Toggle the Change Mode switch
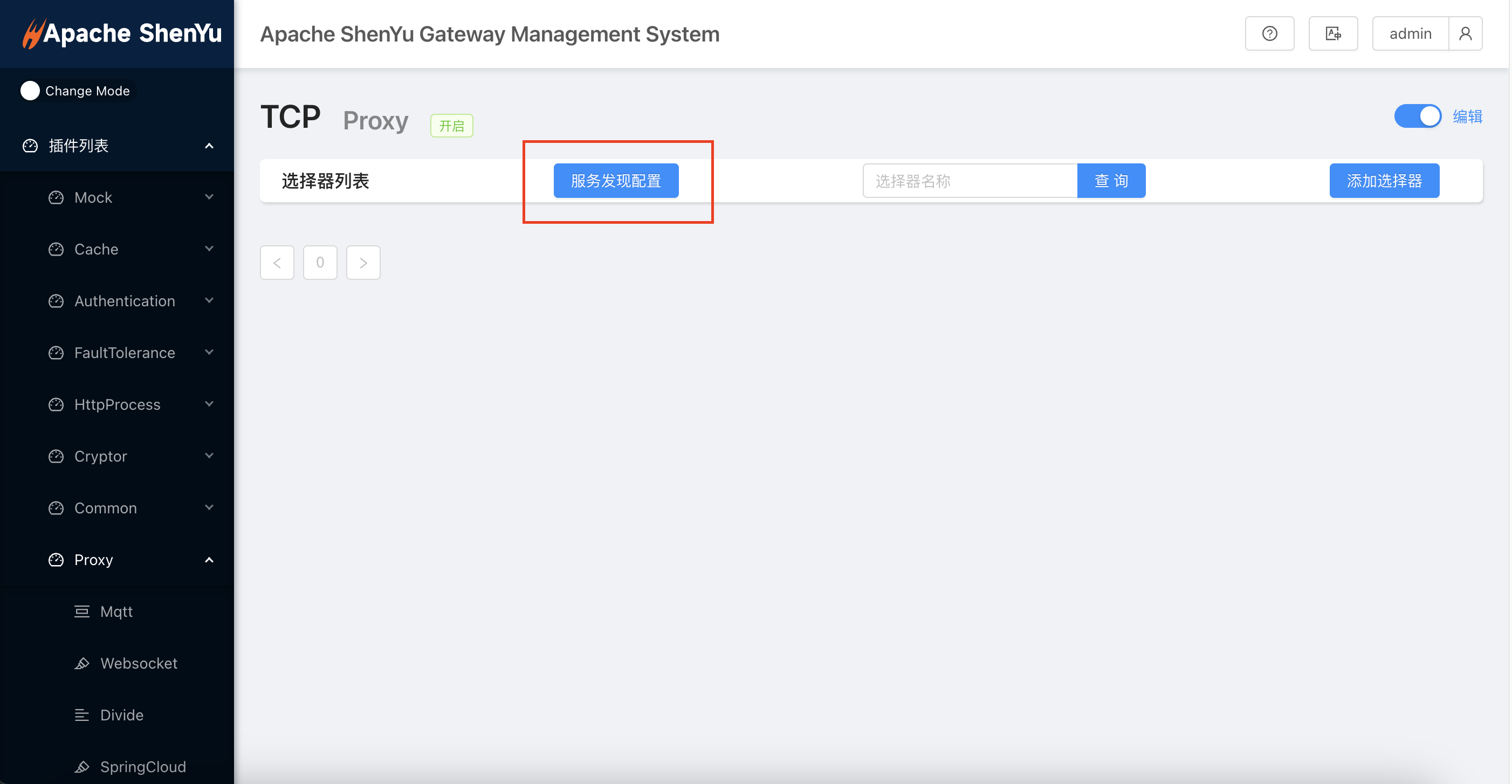Screen dimensions: 1512x784 [x=31, y=91]
